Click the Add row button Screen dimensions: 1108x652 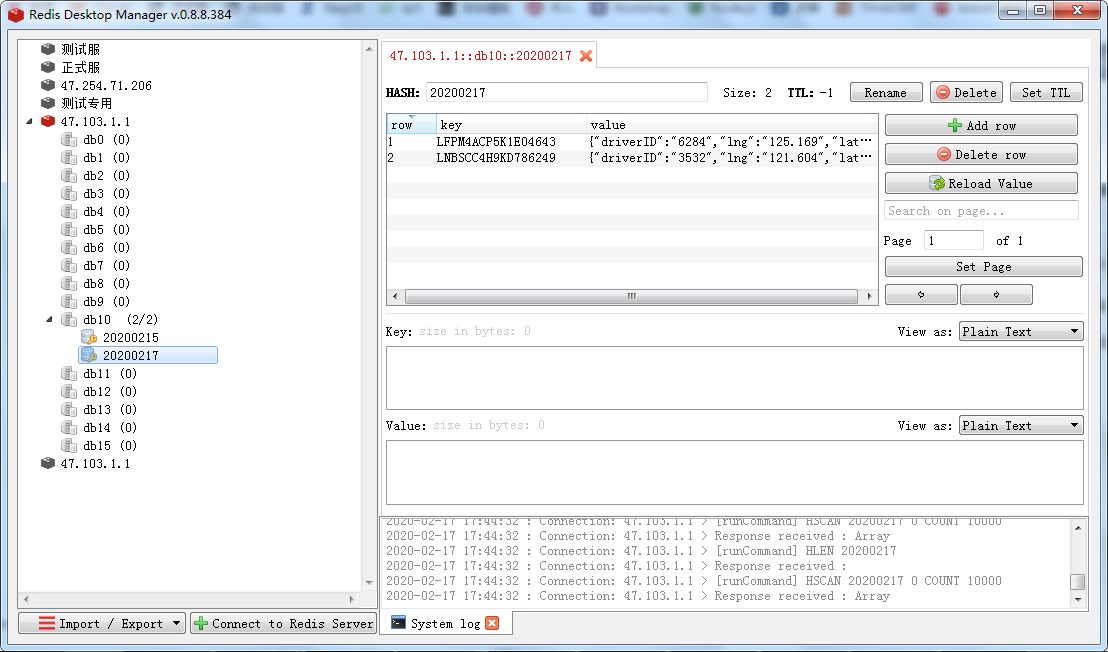(x=982, y=125)
